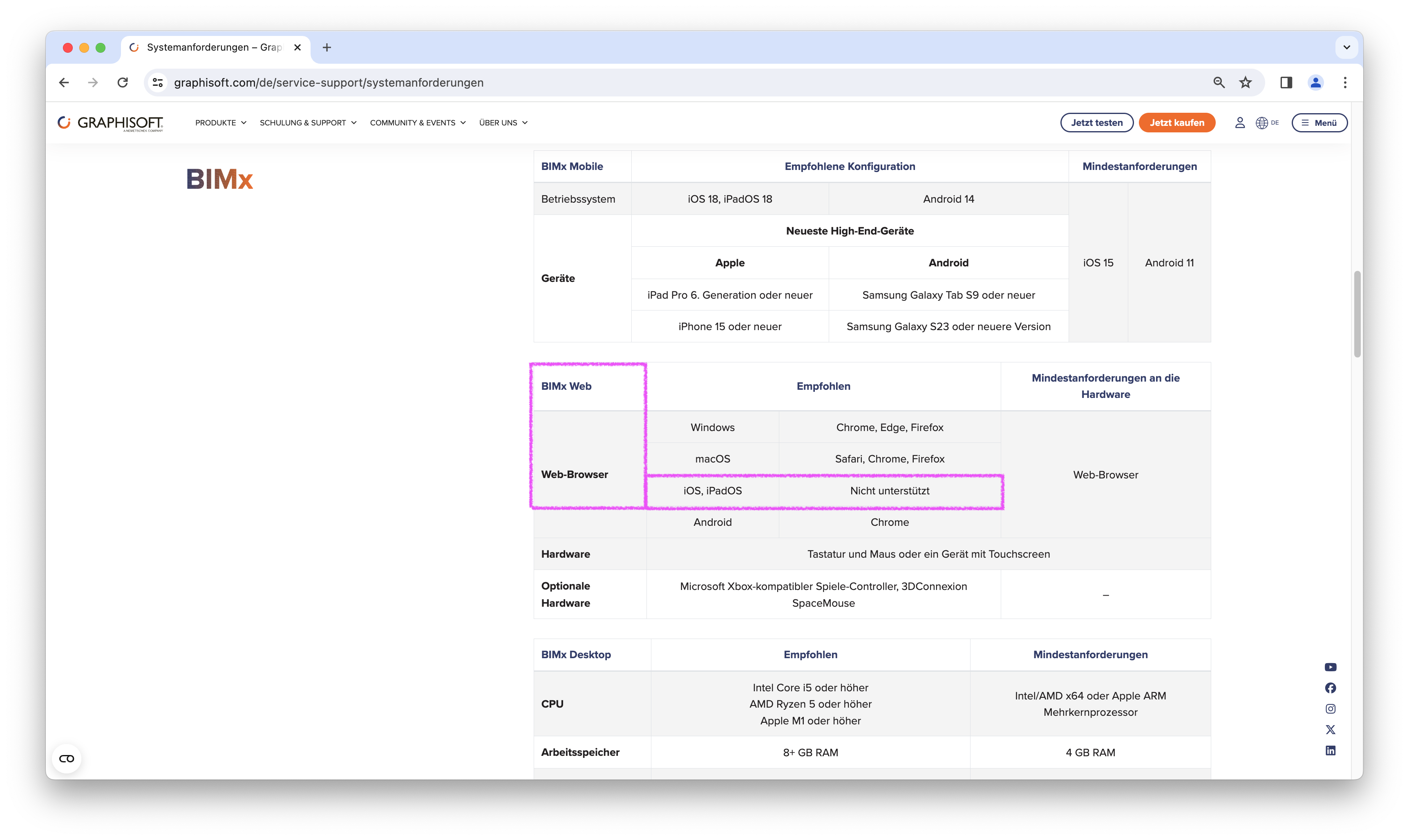Open the browser zoom magnifier icon
1409x840 pixels.
[1219, 83]
